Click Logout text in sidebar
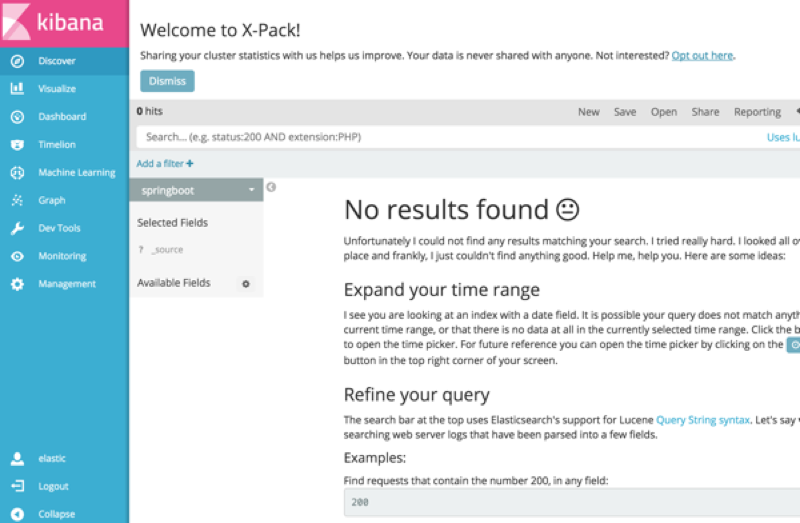Image resolution: width=800 pixels, height=523 pixels. [53, 486]
